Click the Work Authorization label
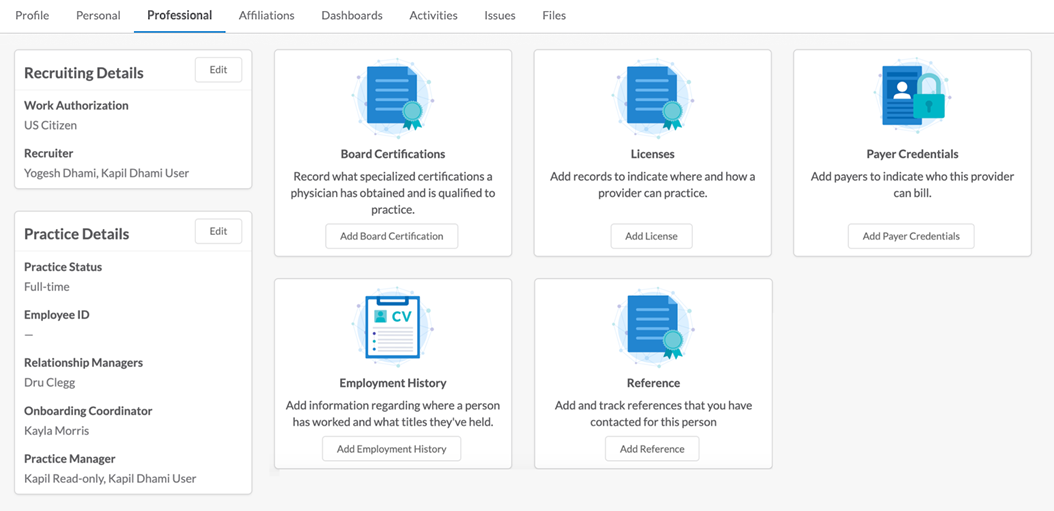The height and width of the screenshot is (511, 1054). click(76, 105)
